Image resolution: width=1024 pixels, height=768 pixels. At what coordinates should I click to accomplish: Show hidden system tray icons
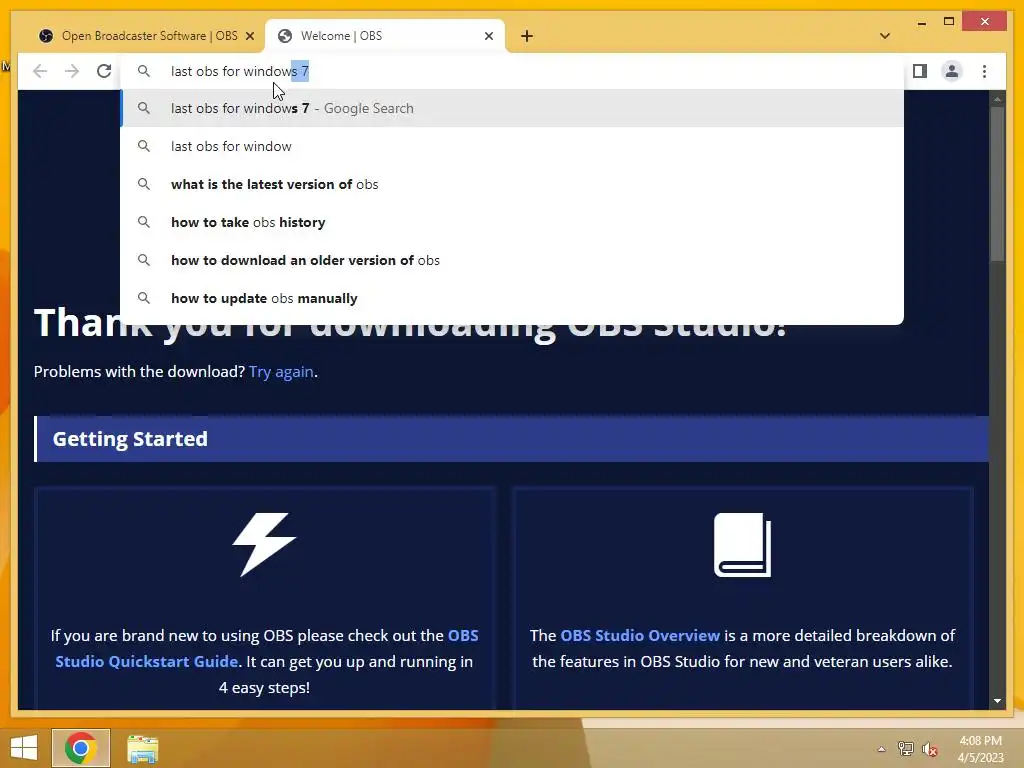(x=881, y=749)
